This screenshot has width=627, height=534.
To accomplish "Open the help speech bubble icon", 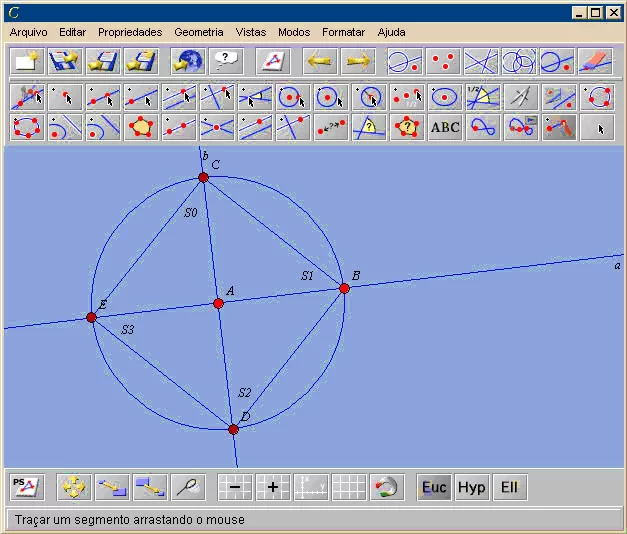I will [x=226, y=61].
